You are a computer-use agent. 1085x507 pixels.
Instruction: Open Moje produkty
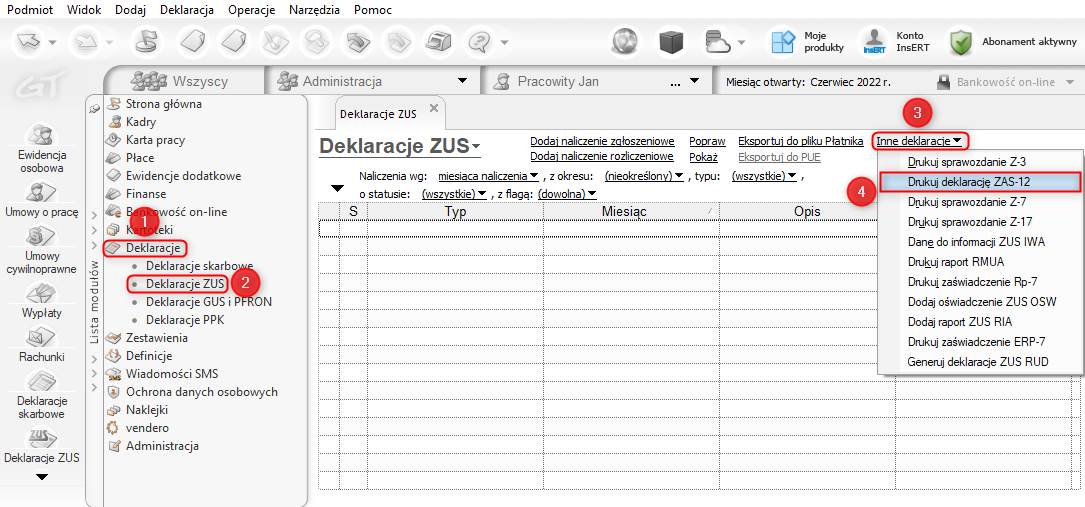coord(808,42)
